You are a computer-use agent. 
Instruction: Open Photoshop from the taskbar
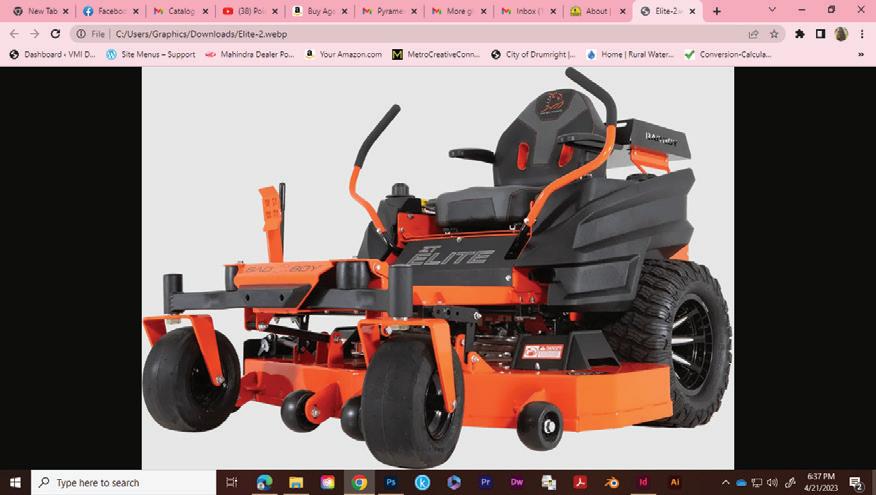pos(391,482)
